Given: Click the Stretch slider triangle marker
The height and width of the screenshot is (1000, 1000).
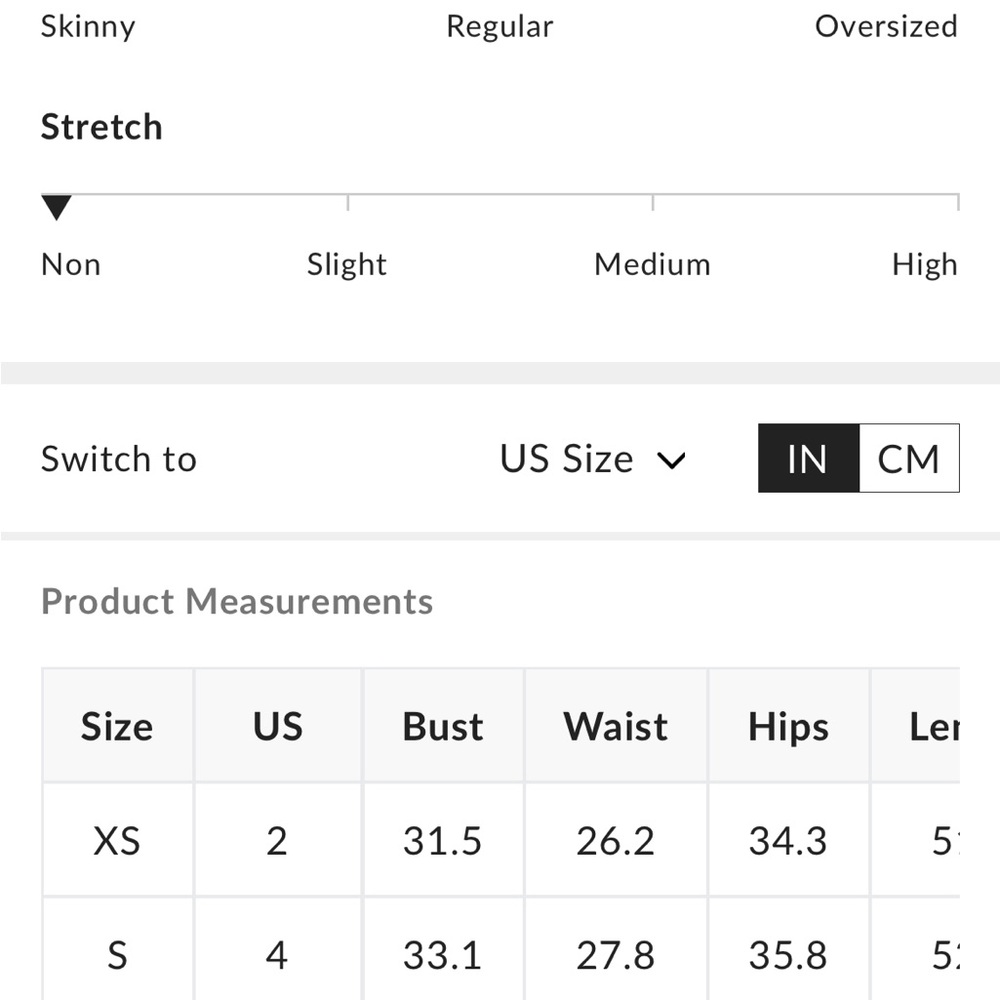Looking at the screenshot, I should click(57, 208).
